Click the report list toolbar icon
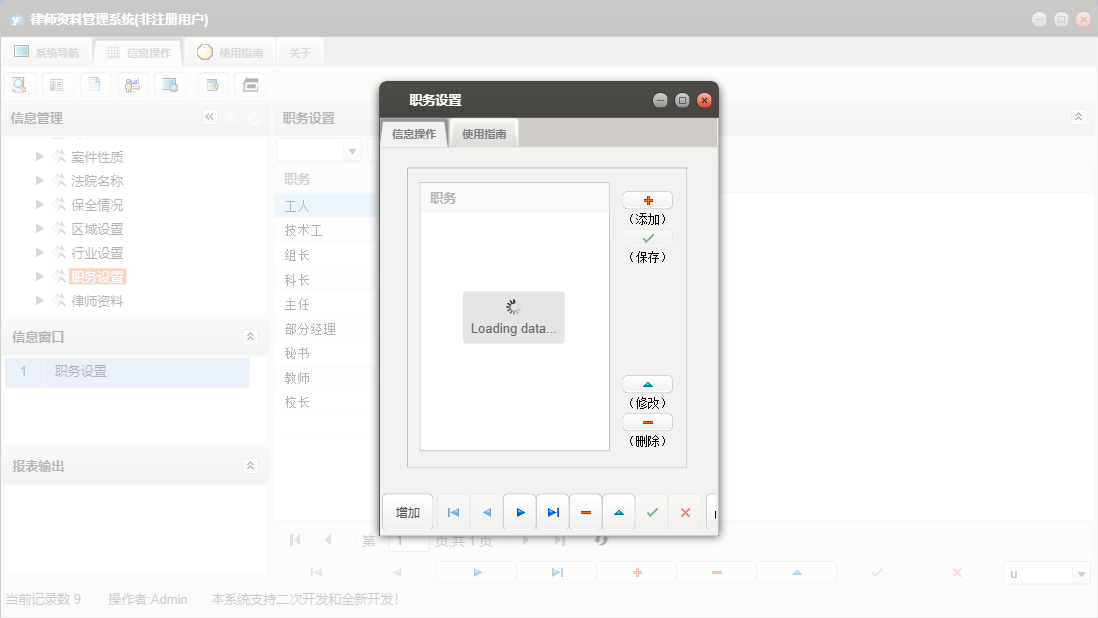1098x618 pixels. click(57, 84)
